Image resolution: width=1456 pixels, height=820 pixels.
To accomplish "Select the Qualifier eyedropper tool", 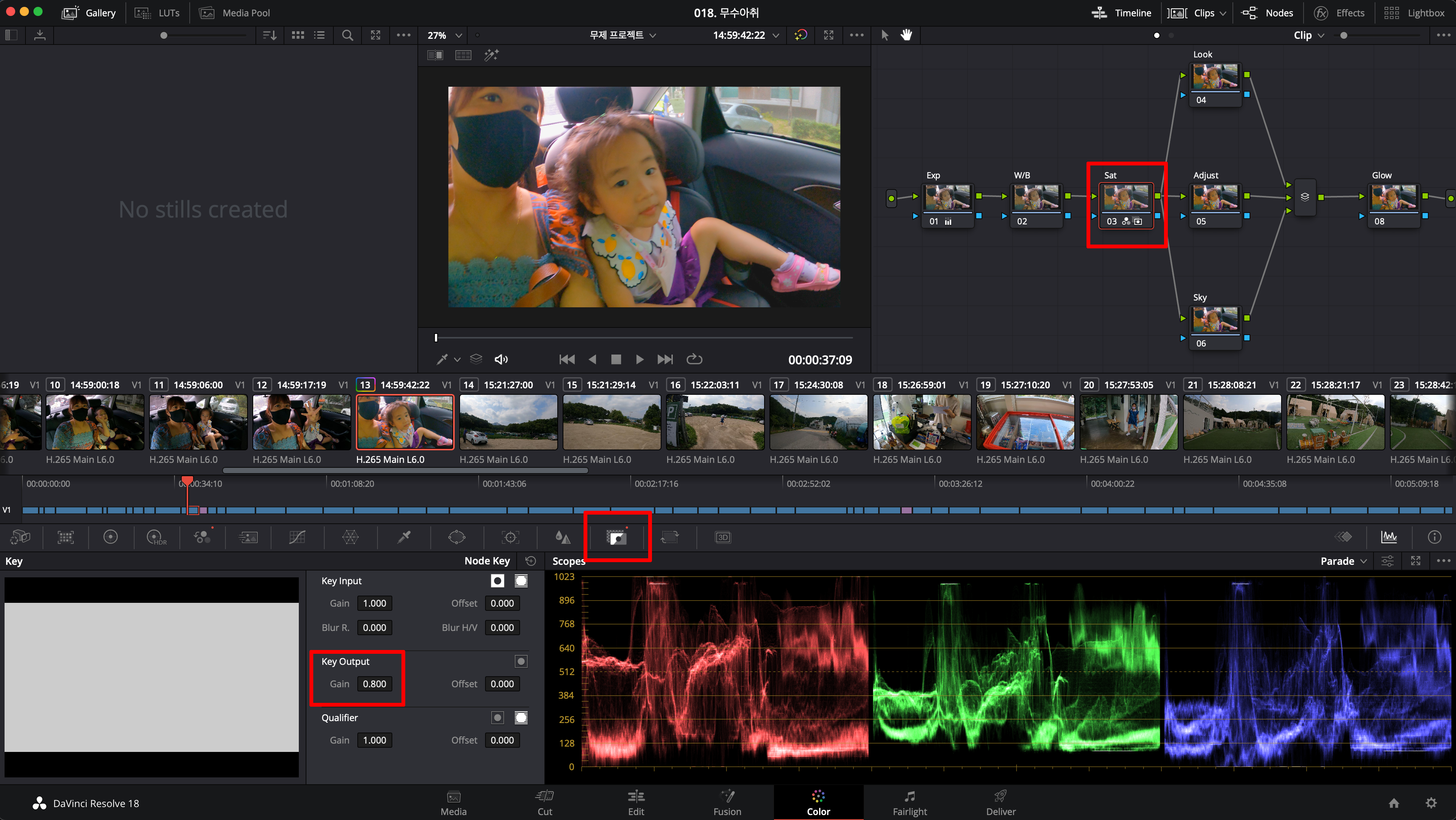I will click(x=404, y=537).
